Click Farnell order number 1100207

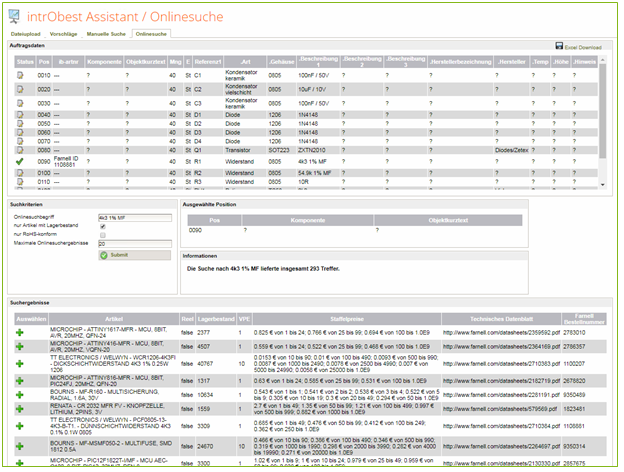tap(574, 363)
